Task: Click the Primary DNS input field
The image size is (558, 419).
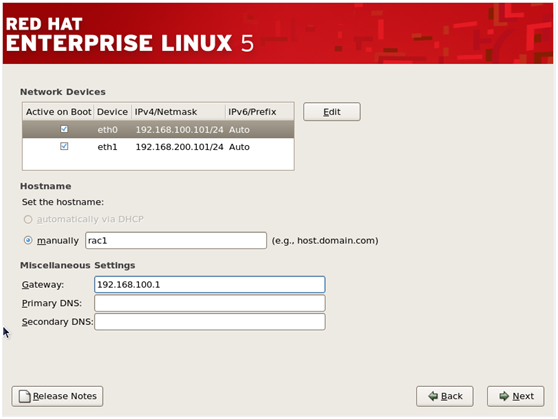Action: coord(210,303)
